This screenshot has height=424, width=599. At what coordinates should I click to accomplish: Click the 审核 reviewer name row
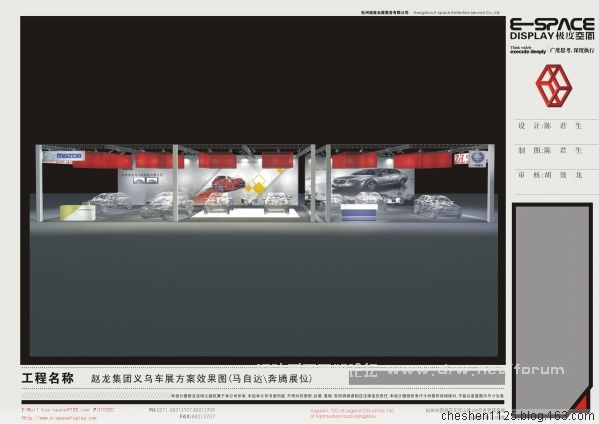coord(550,175)
